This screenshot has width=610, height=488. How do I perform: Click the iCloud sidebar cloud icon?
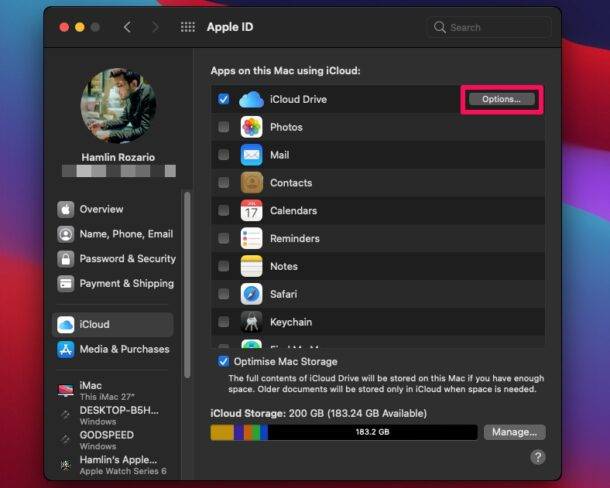pyautogui.click(x=66, y=325)
